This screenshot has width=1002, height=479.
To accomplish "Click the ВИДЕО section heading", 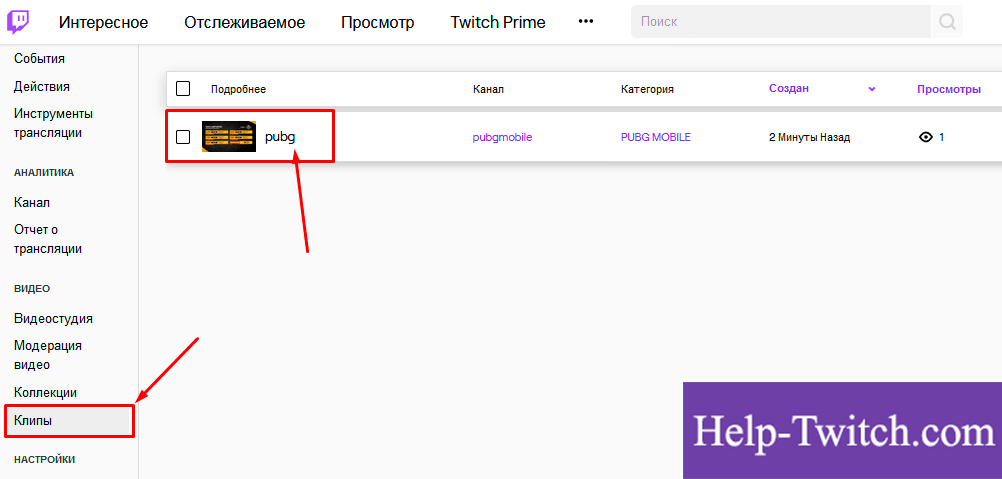I will tap(32, 289).
